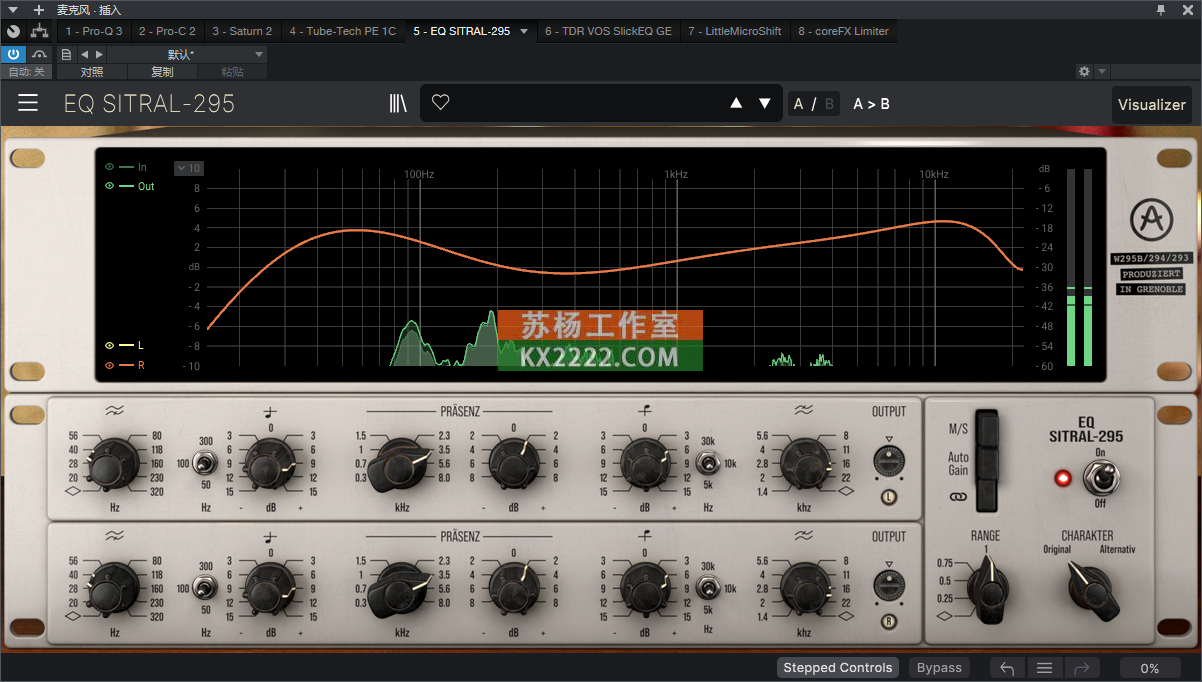Viewport: 1202px width, 682px height.
Task: Toggle the R channel visibility eye
Action: (110, 365)
